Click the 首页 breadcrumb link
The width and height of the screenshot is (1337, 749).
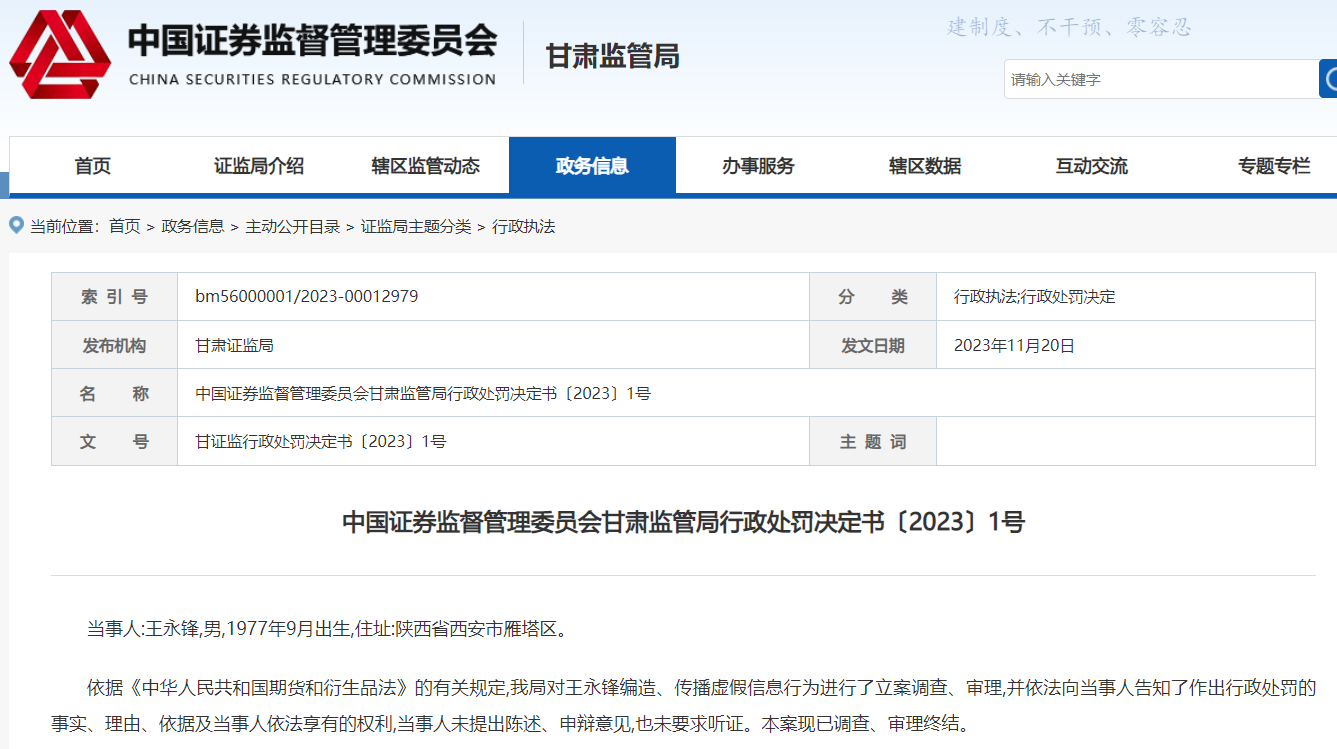tap(125, 227)
